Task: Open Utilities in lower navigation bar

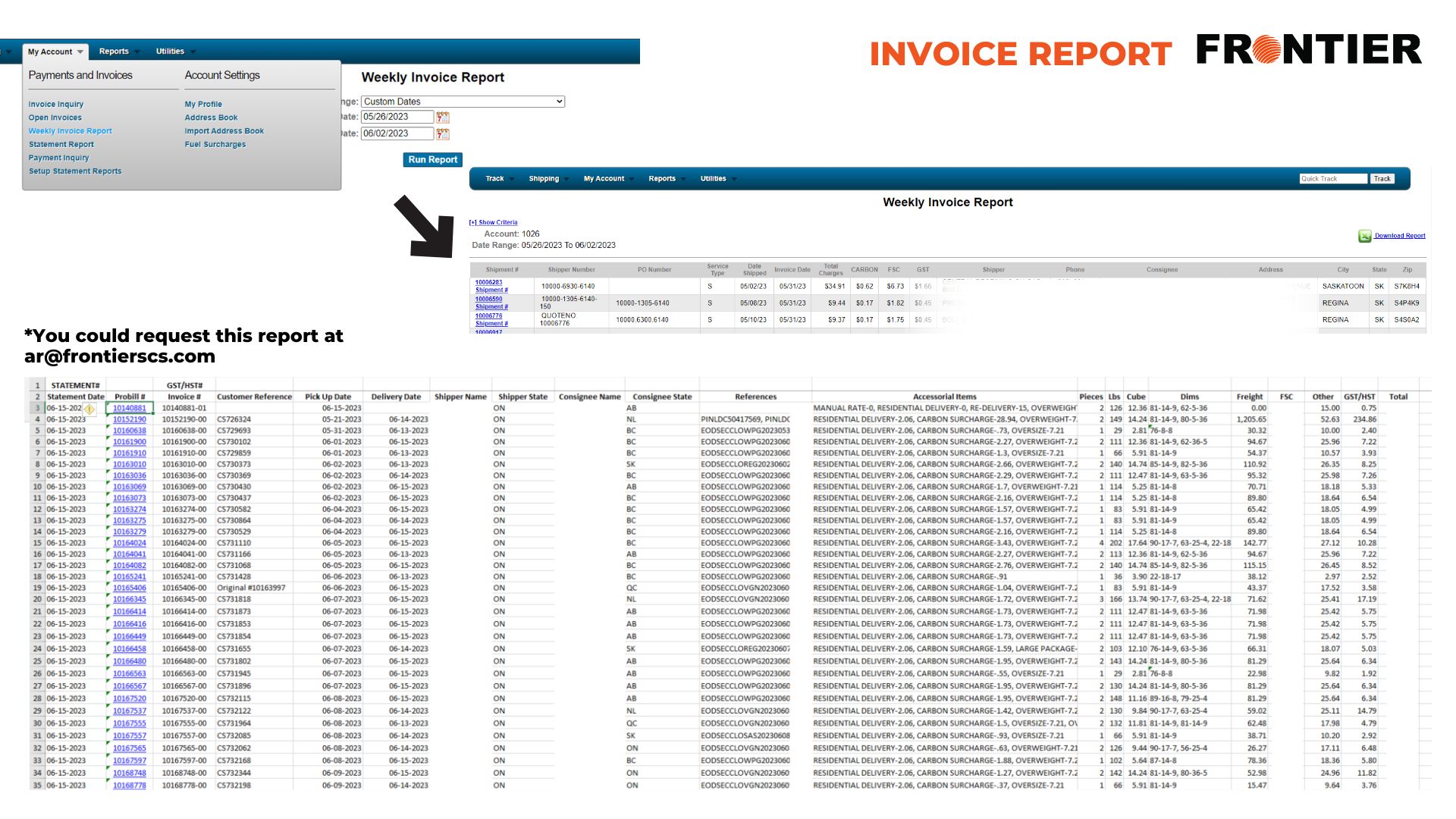Action: click(x=714, y=179)
